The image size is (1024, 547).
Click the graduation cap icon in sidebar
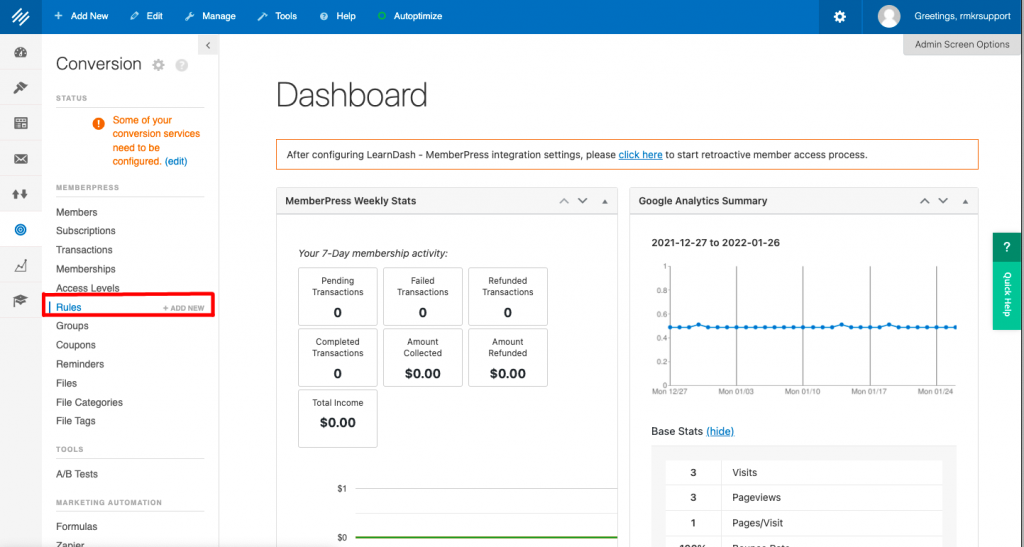tap(20, 300)
